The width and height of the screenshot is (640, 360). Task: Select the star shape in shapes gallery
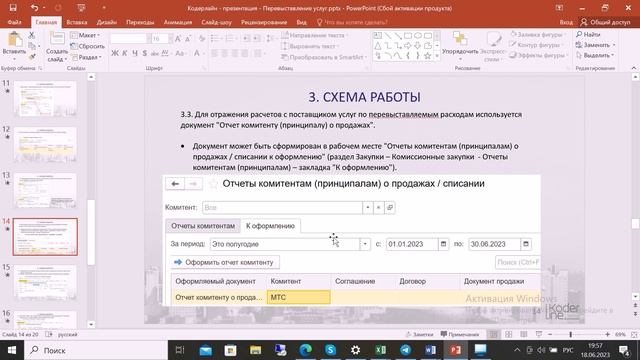pyautogui.click(x=427, y=56)
